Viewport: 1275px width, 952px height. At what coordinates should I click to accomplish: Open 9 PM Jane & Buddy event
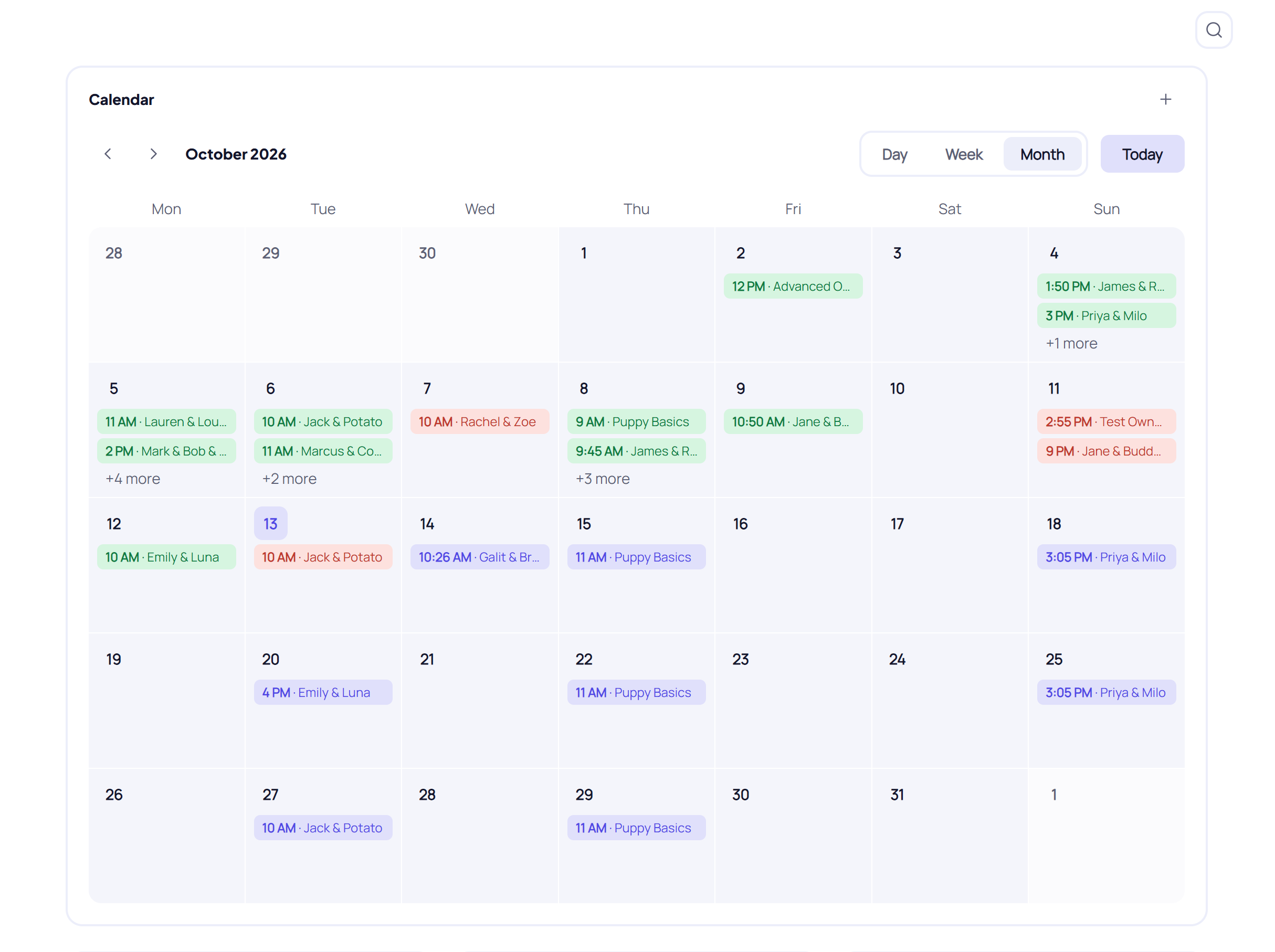(1106, 451)
